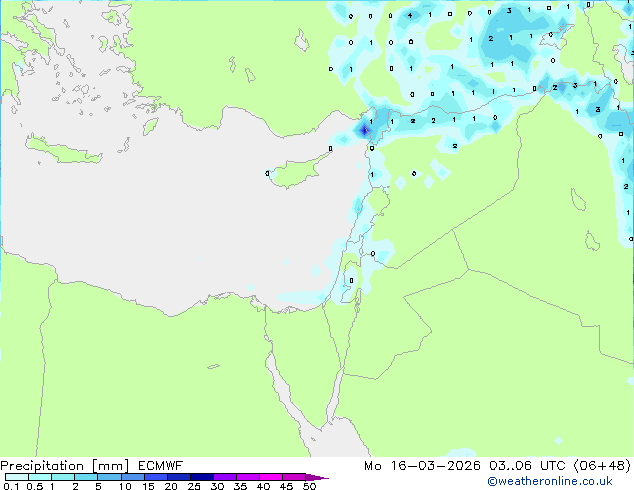
Task: Click the legend value '25'
Action: click(194, 486)
